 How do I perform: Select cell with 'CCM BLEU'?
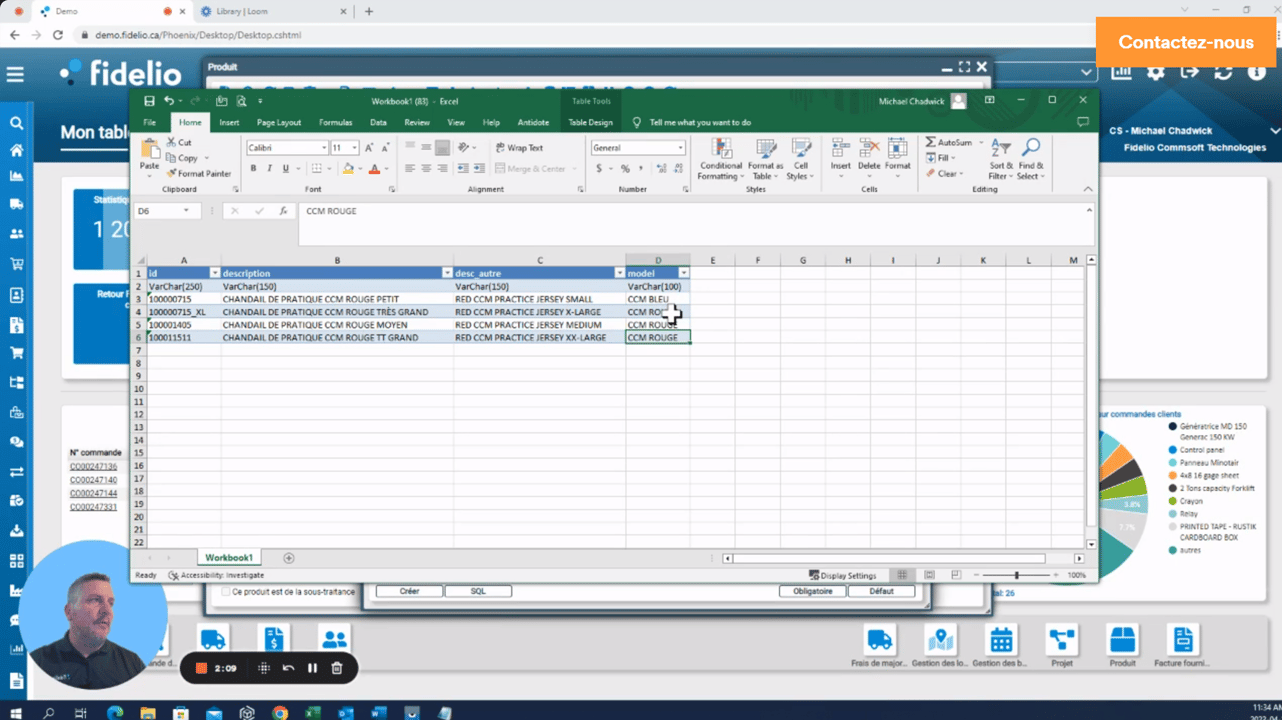click(658, 299)
